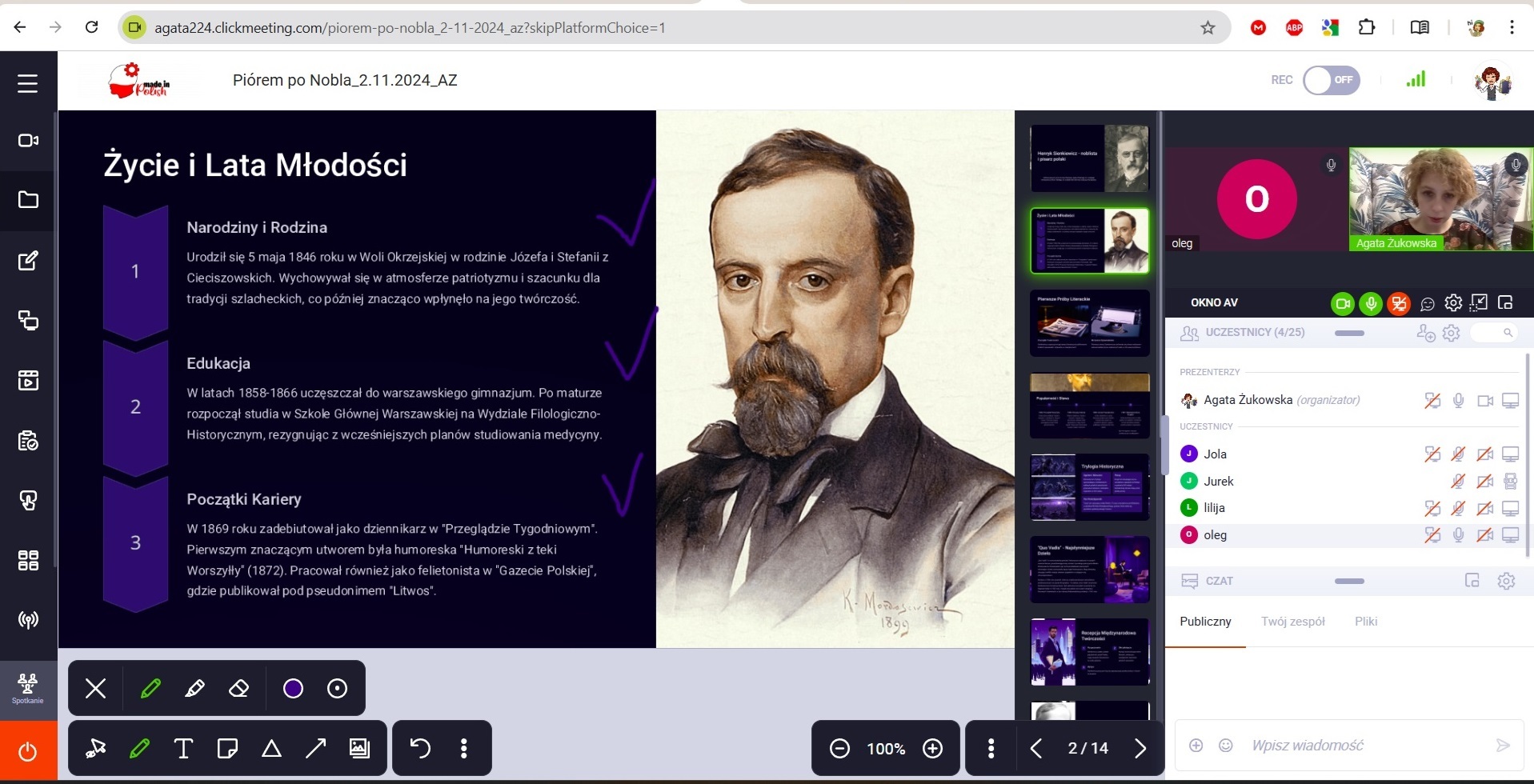Open participants list settings gear
Viewport: 1534px width, 784px height.
tap(1452, 333)
